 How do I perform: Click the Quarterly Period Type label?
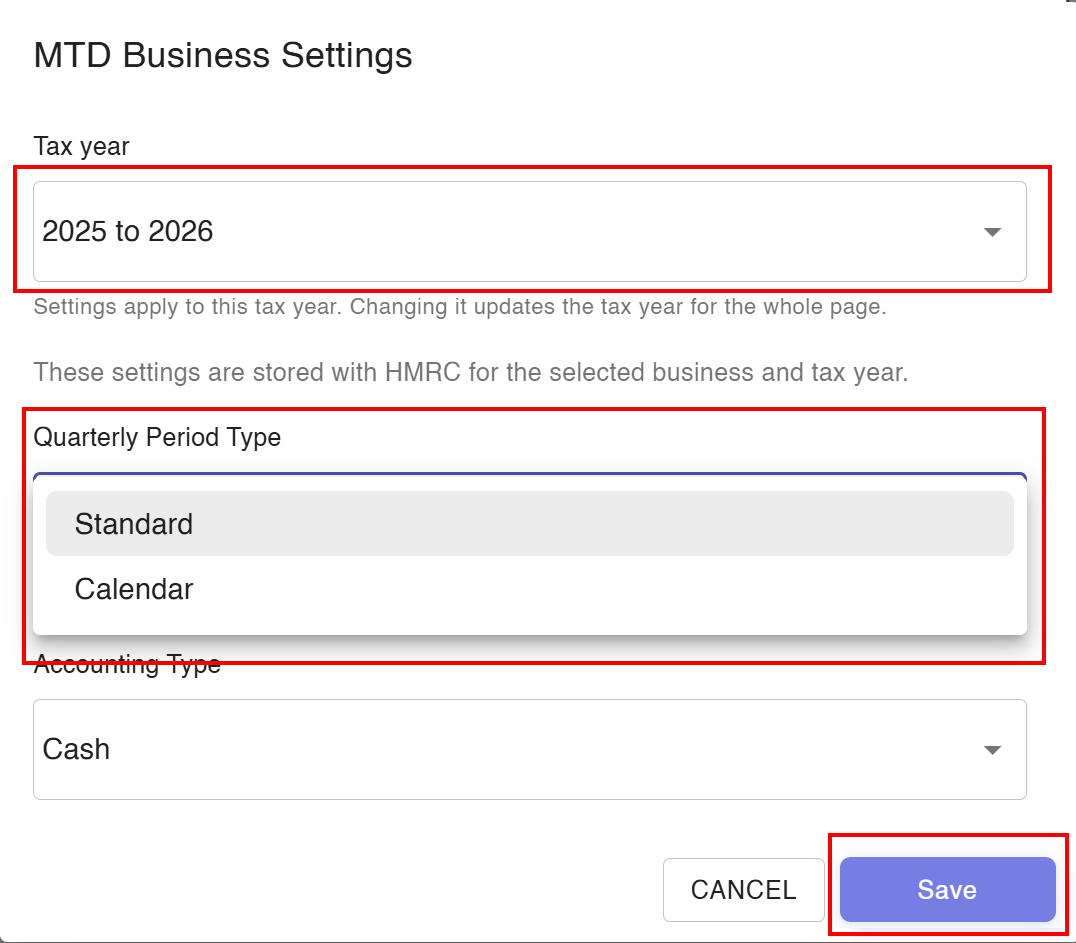[157, 437]
